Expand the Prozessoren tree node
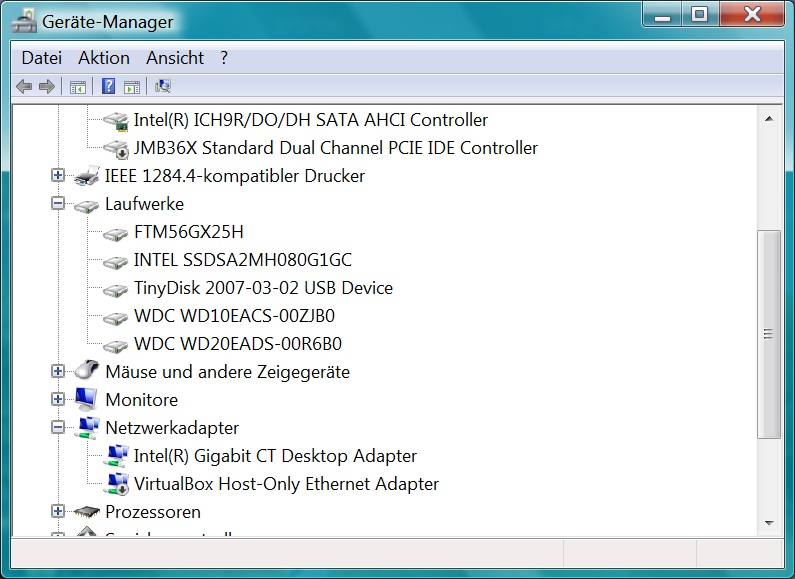 click(58, 511)
